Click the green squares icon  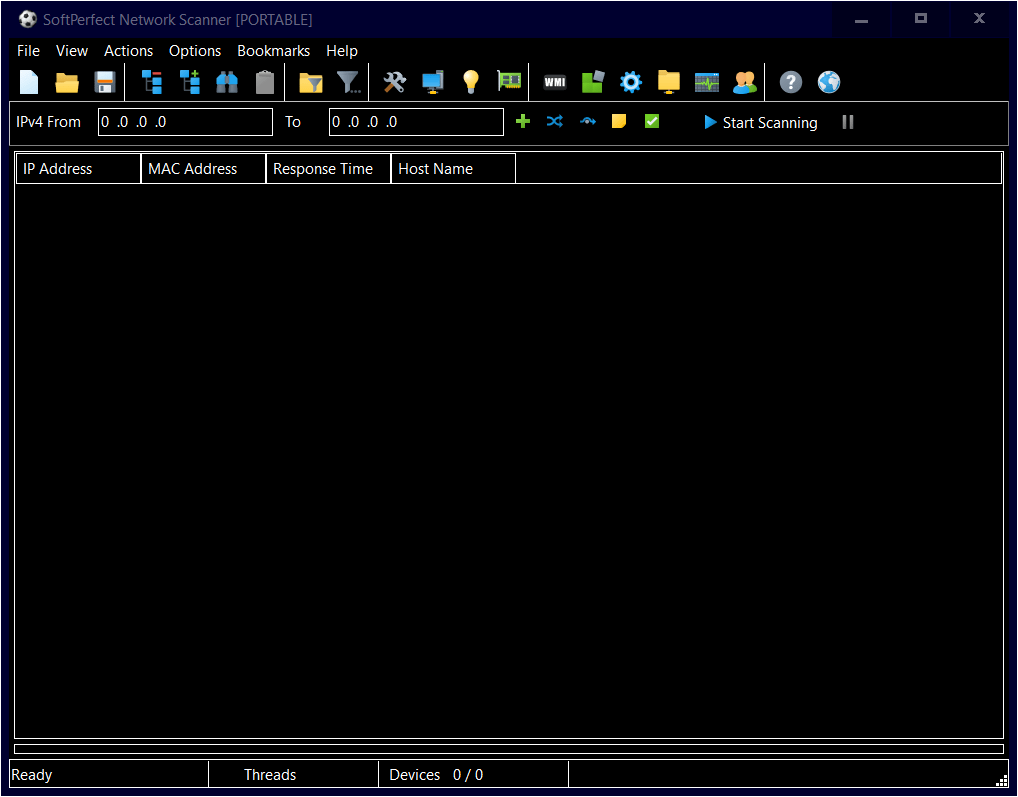[x=593, y=82]
